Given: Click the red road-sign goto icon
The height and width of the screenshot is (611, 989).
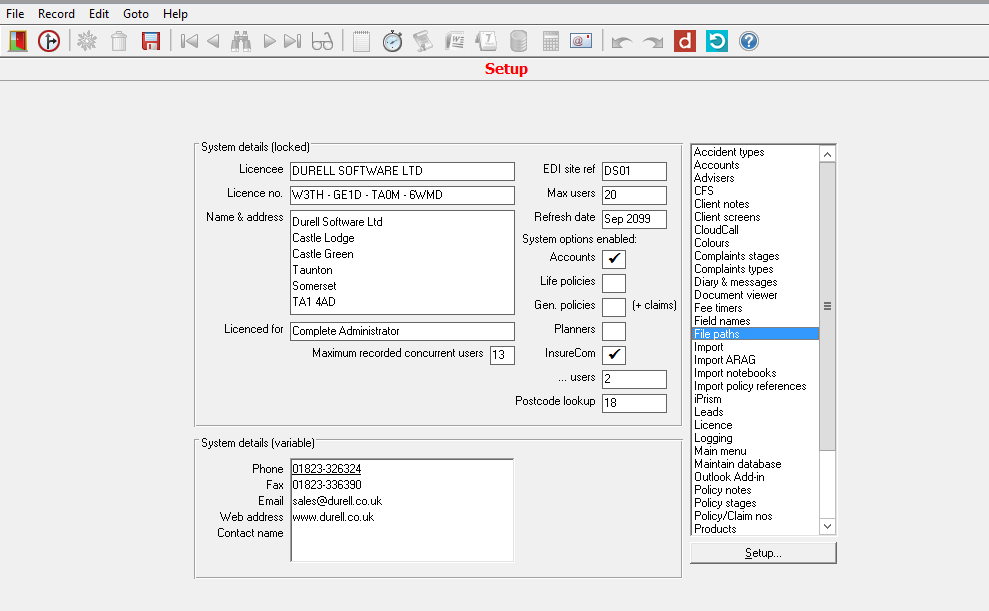Looking at the screenshot, I should tap(49, 42).
